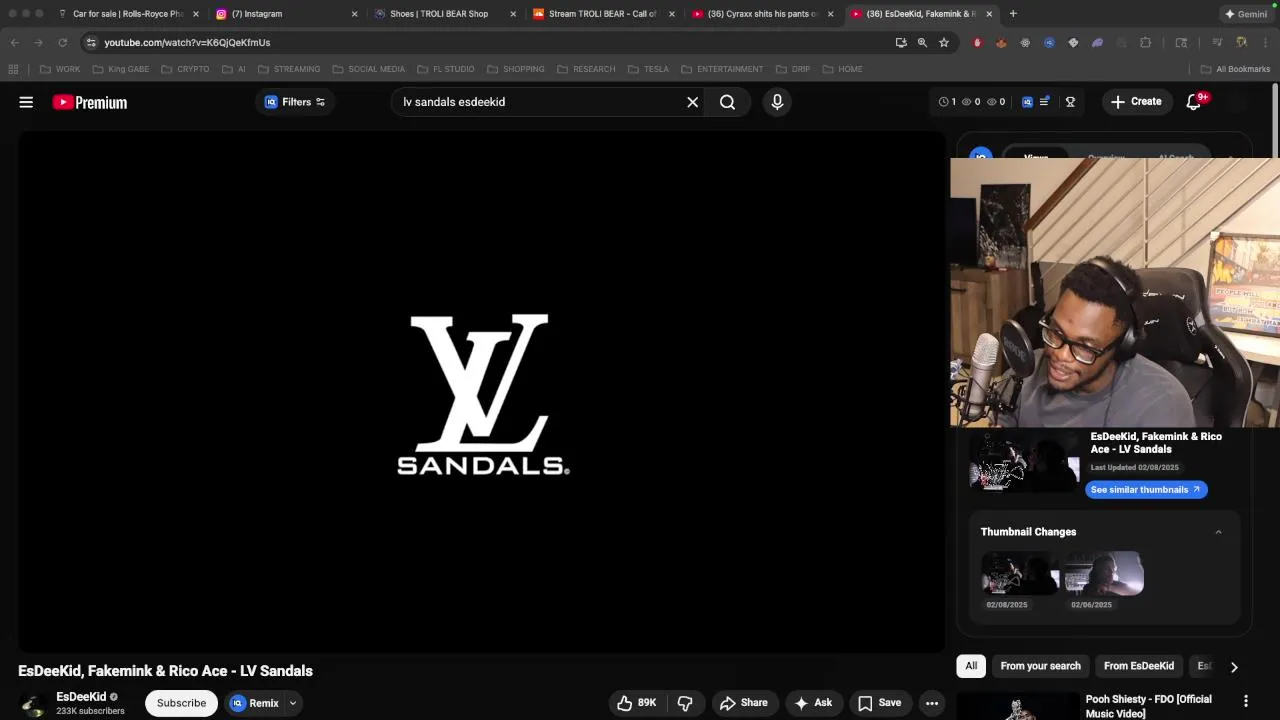Screen dimensions: 1280x720
Task: Close the Shoes TROLI BEAR Shop tab
Action: 513,14
